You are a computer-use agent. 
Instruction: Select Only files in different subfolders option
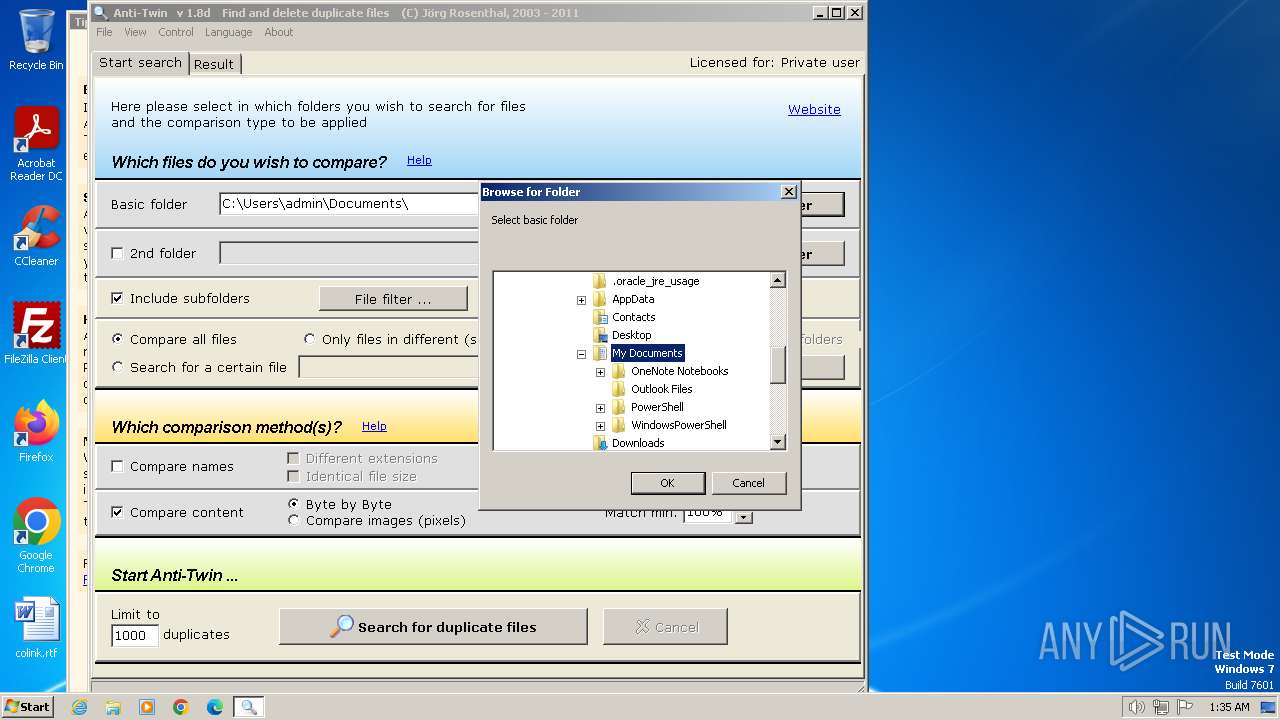(x=309, y=339)
